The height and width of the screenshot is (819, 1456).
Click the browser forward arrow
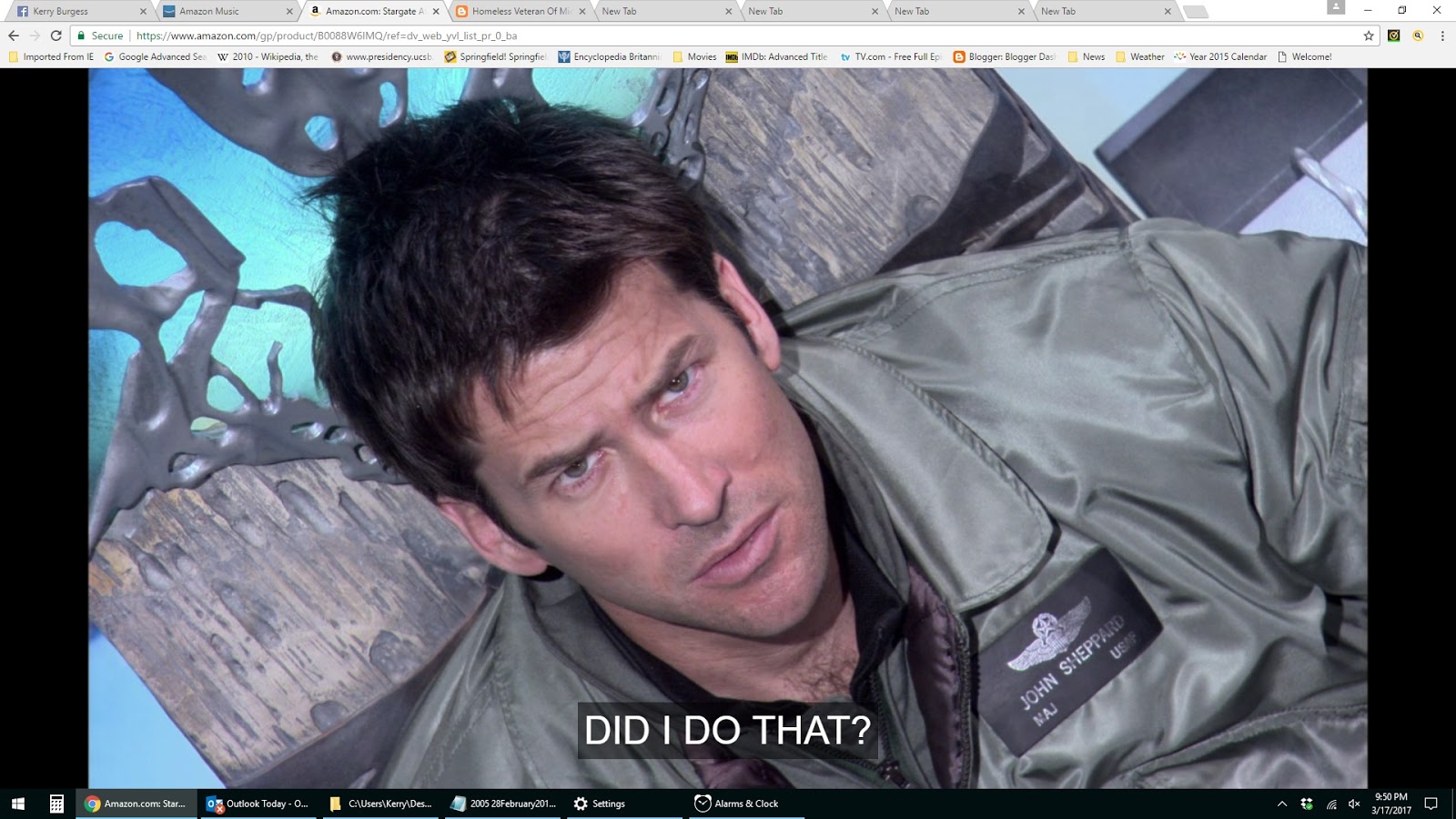pos(35,35)
